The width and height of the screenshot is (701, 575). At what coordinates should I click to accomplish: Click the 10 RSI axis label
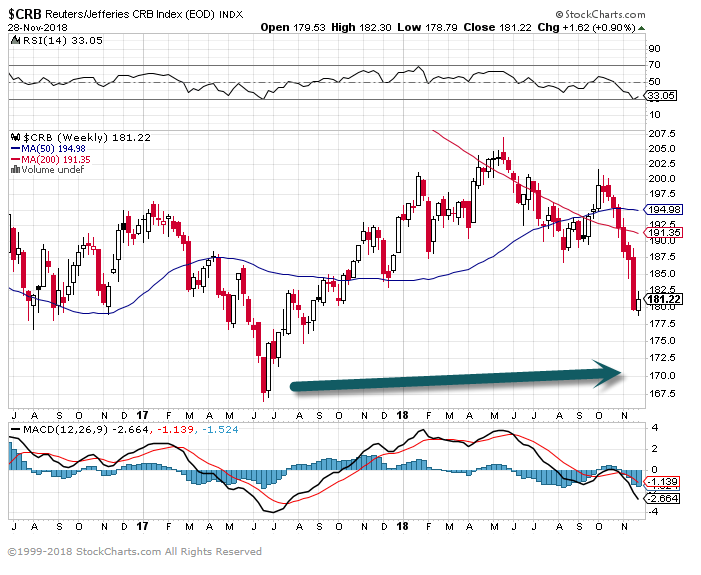coord(655,115)
